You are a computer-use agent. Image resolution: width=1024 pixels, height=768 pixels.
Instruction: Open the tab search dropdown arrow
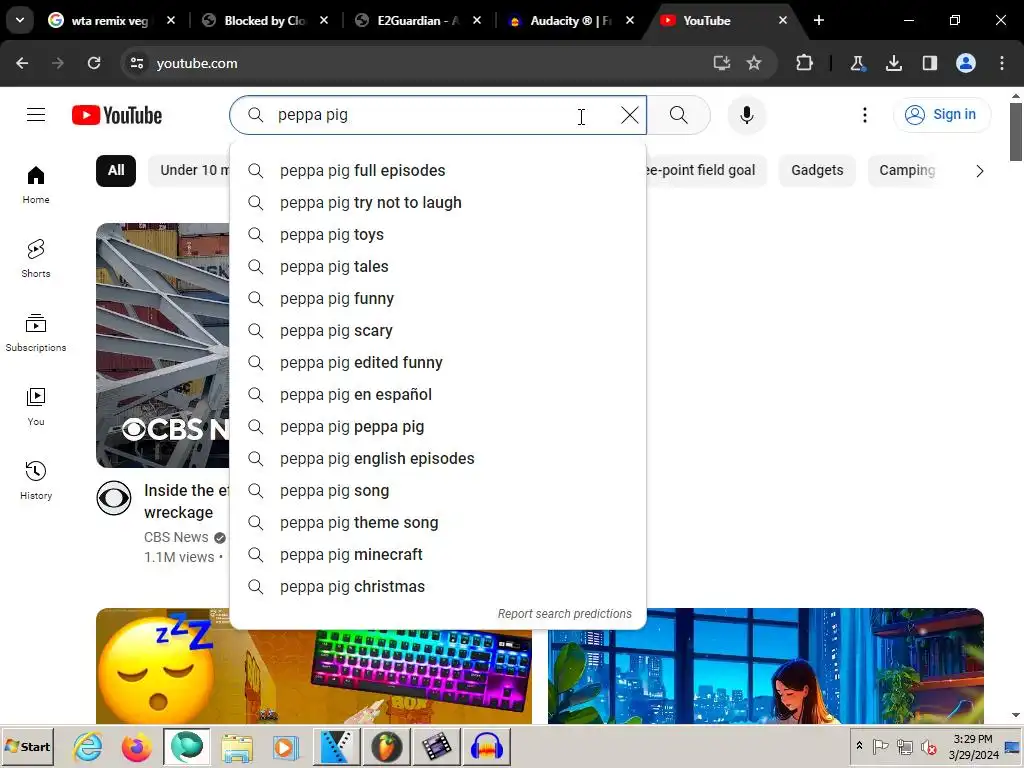[x=20, y=20]
